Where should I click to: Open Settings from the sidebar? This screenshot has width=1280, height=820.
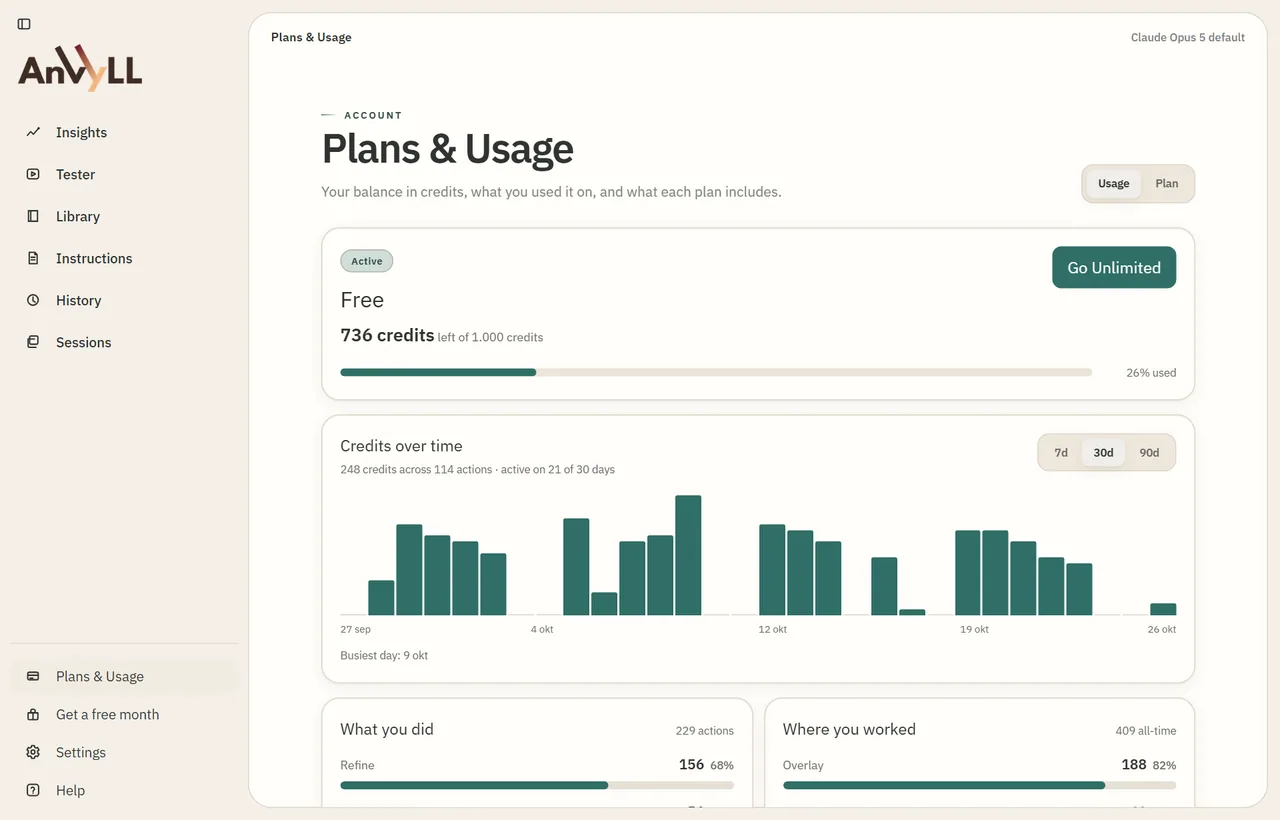[x=124, y=752]
